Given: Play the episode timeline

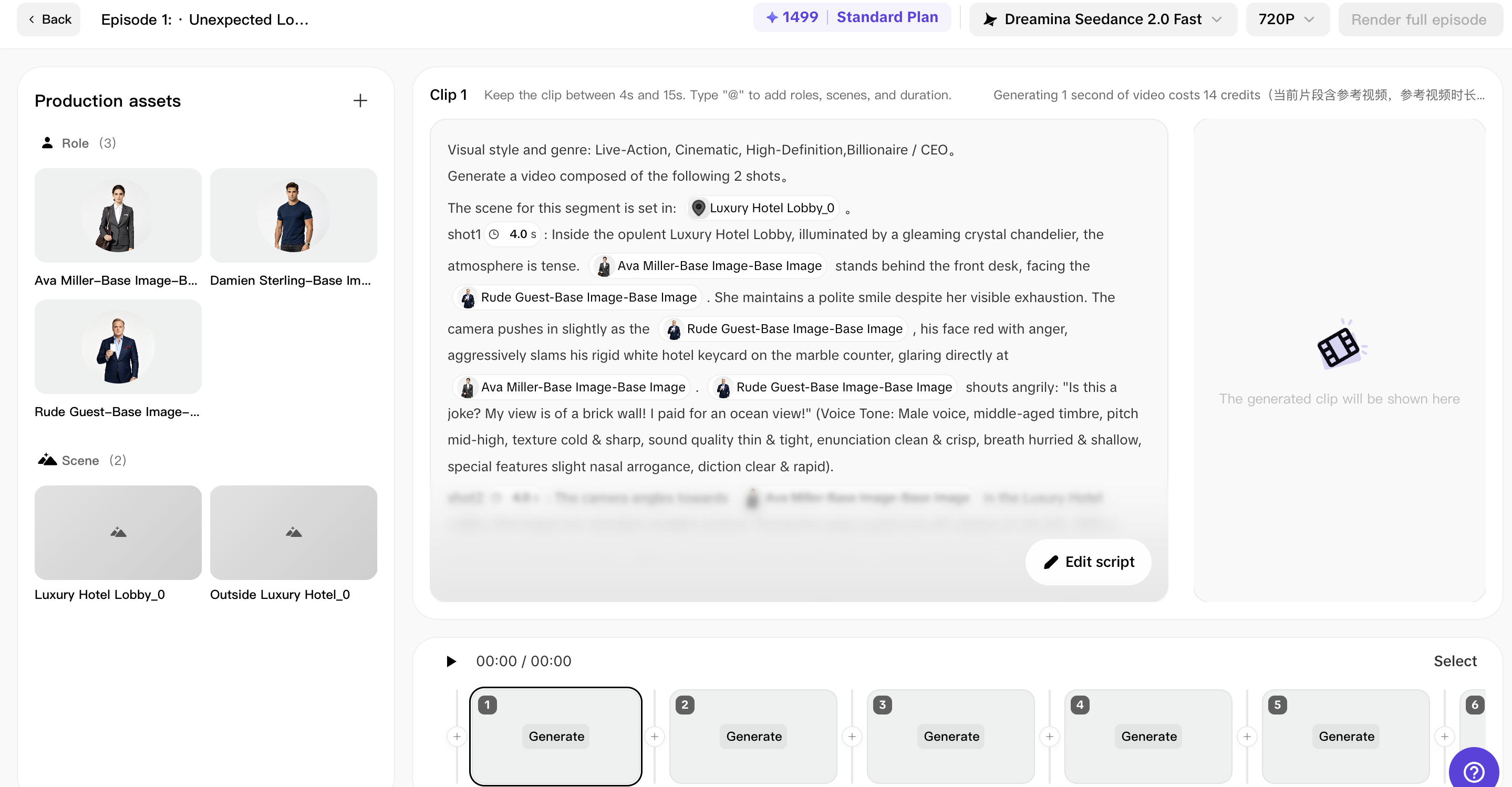Looking at the screenshot, I should [451, 661].
